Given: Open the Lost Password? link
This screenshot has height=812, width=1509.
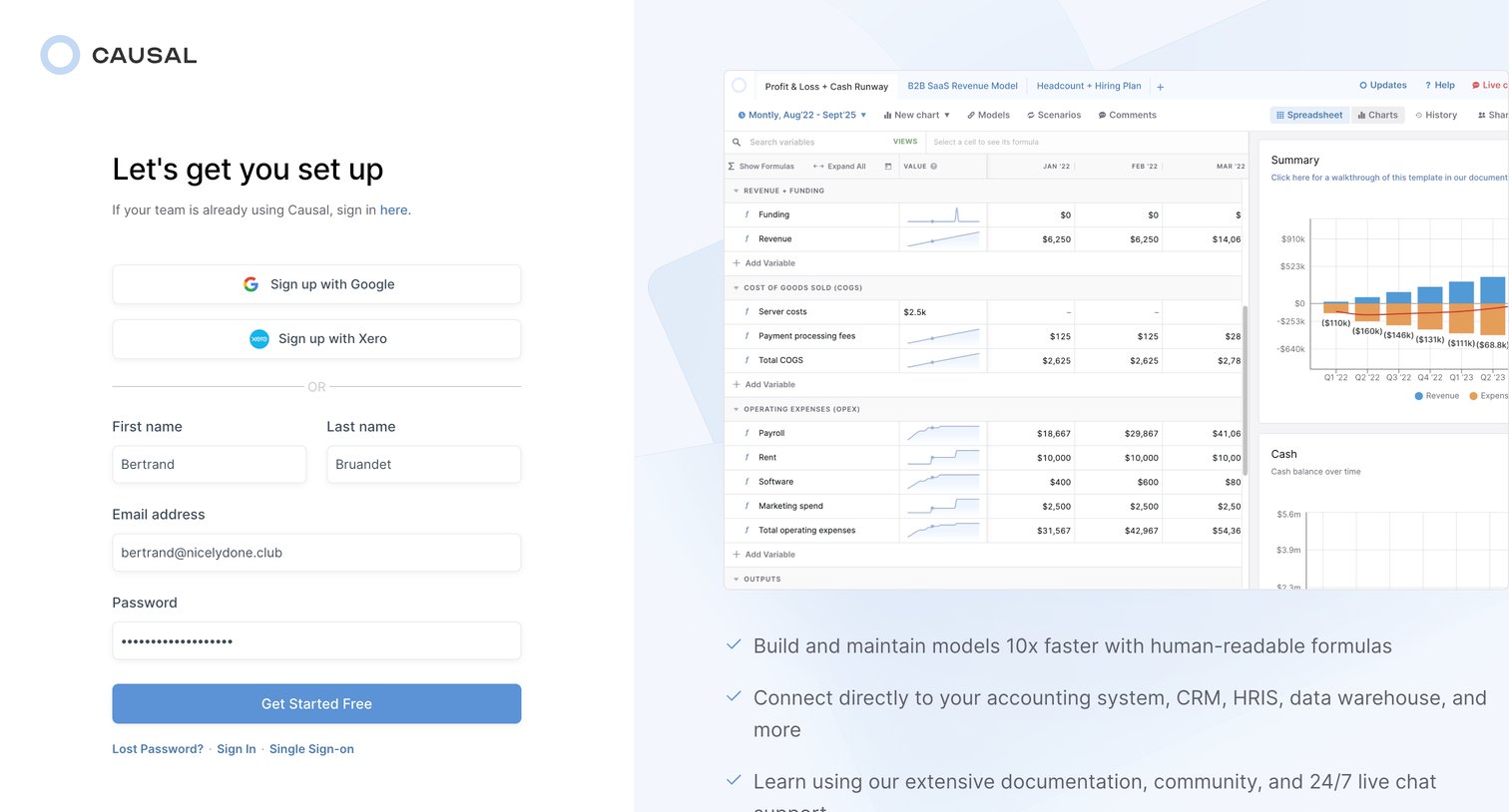Looking at the screenshot, I should (158, 749).
